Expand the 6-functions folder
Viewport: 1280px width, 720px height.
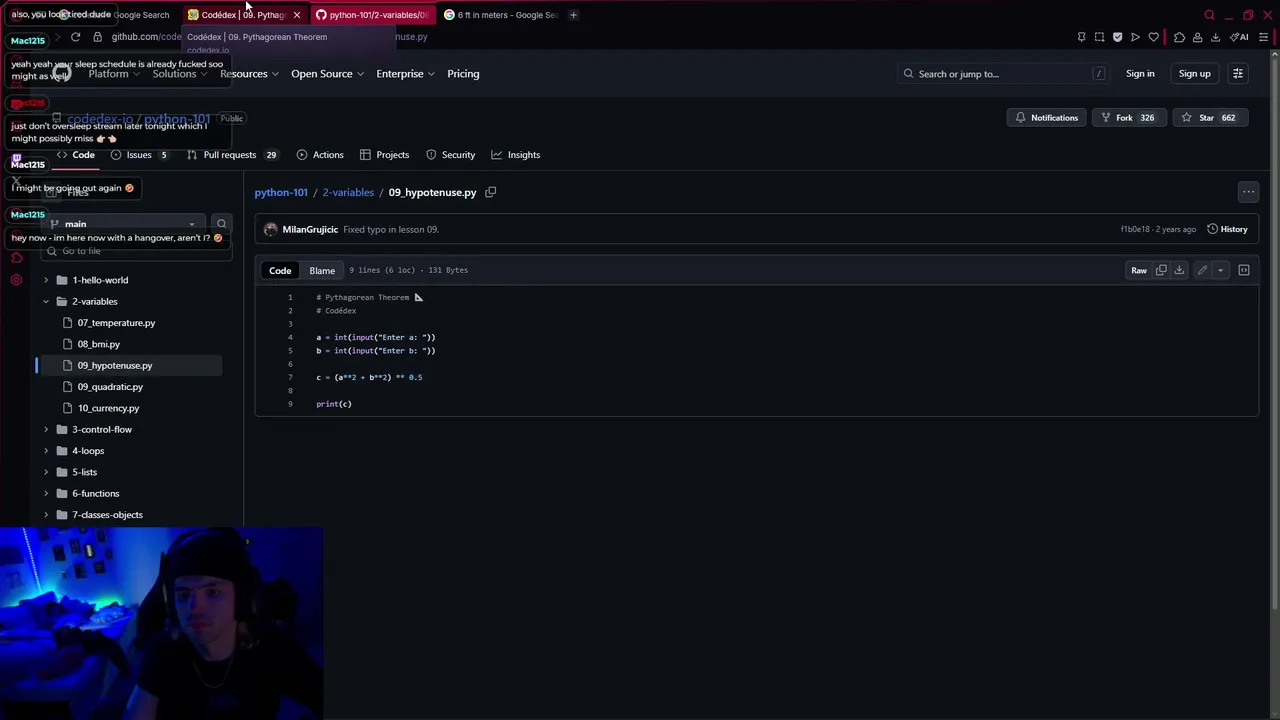[46, 493]
